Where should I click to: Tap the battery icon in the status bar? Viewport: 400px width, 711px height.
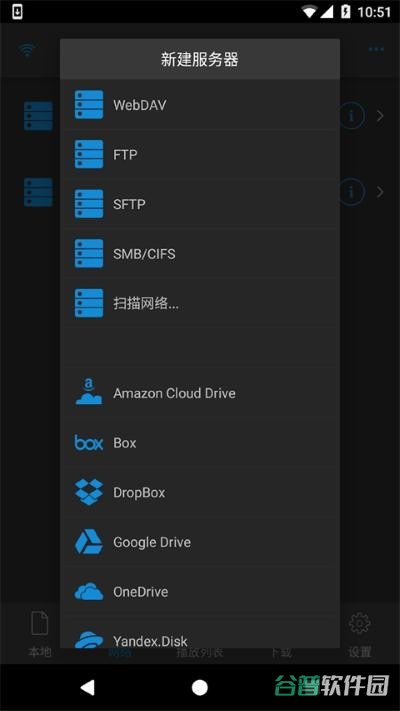tap(346, 12)
